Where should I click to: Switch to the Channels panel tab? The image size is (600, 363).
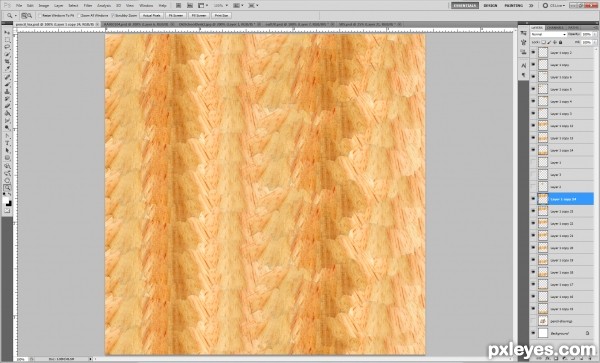tap(554, 28)
